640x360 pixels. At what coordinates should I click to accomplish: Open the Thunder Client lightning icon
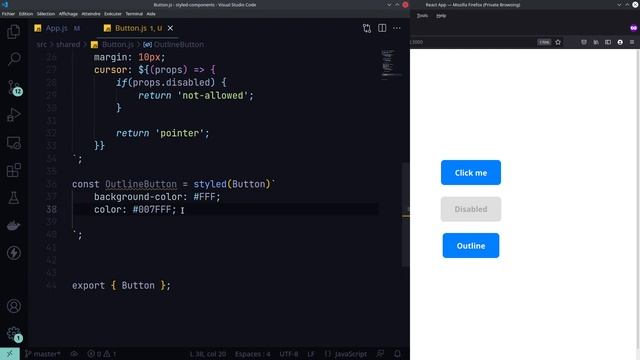pos(13,253)
